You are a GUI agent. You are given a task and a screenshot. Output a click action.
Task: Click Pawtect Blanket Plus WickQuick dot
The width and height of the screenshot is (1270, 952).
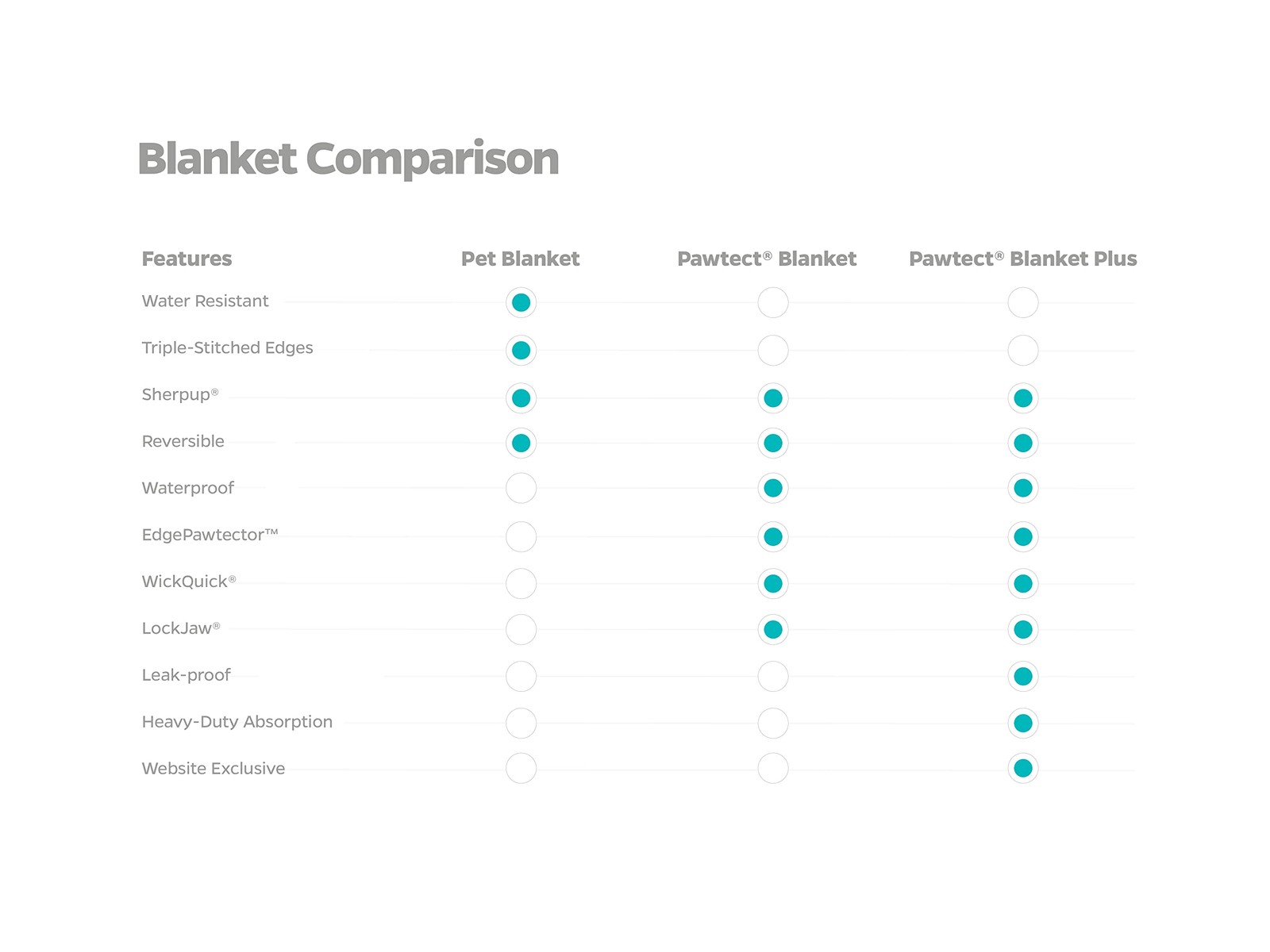pyautogui.click(x=1022, y=583)
